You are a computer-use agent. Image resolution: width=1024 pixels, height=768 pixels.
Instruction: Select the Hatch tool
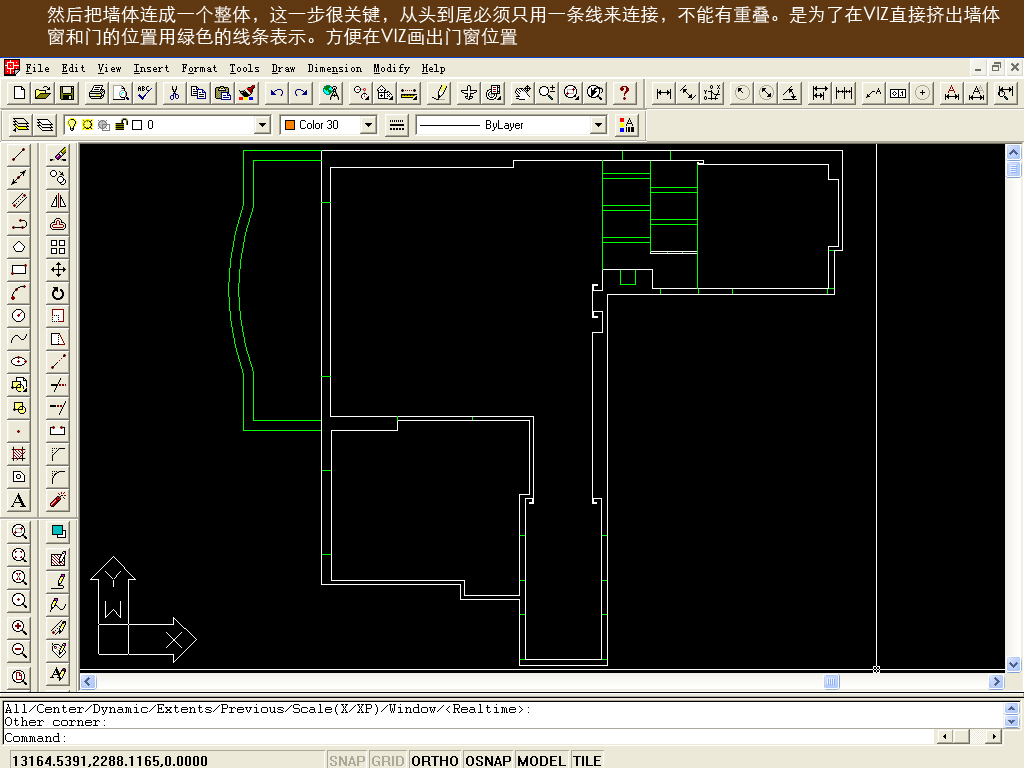[19, 454]
